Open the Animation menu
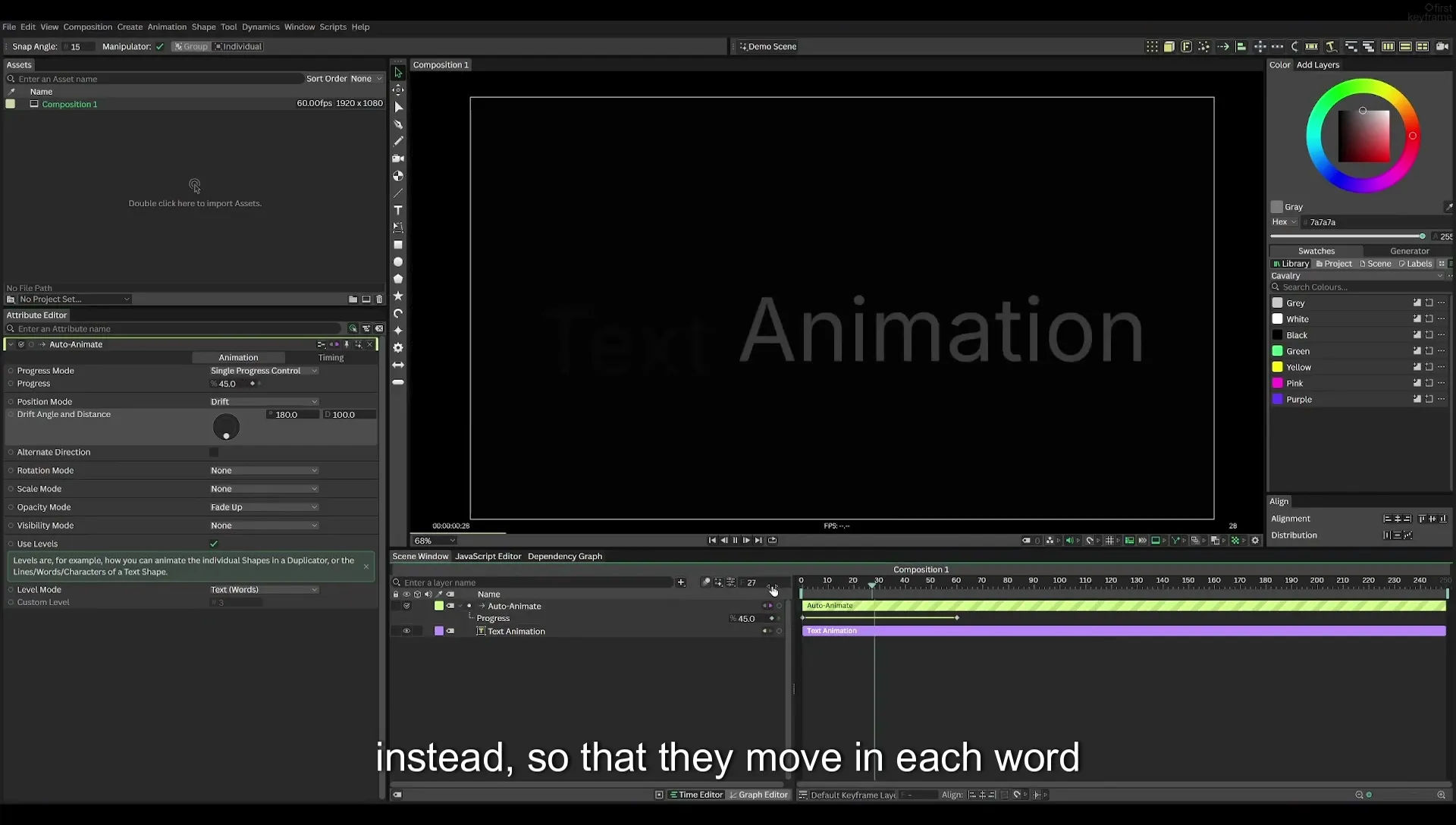 tap(167, 27)
